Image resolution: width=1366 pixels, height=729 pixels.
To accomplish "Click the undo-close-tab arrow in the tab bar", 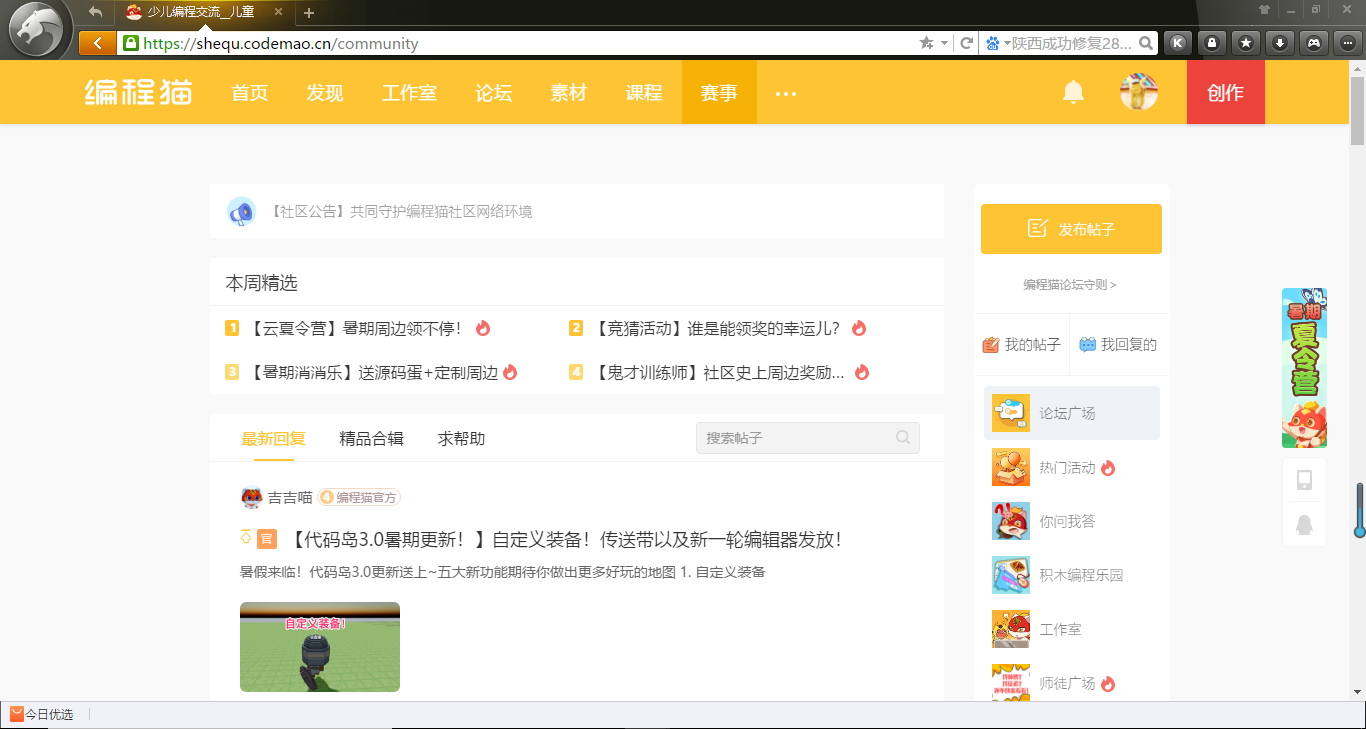I will pos(96,12).
